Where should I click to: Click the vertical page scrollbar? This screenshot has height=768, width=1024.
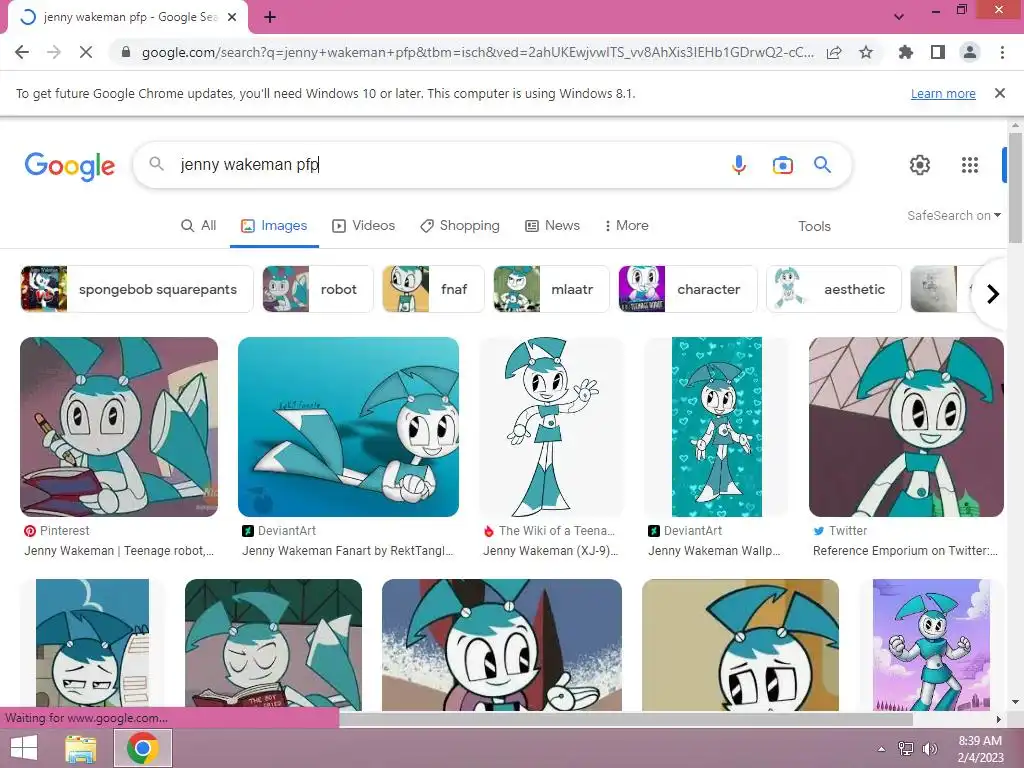[1015, 188]
